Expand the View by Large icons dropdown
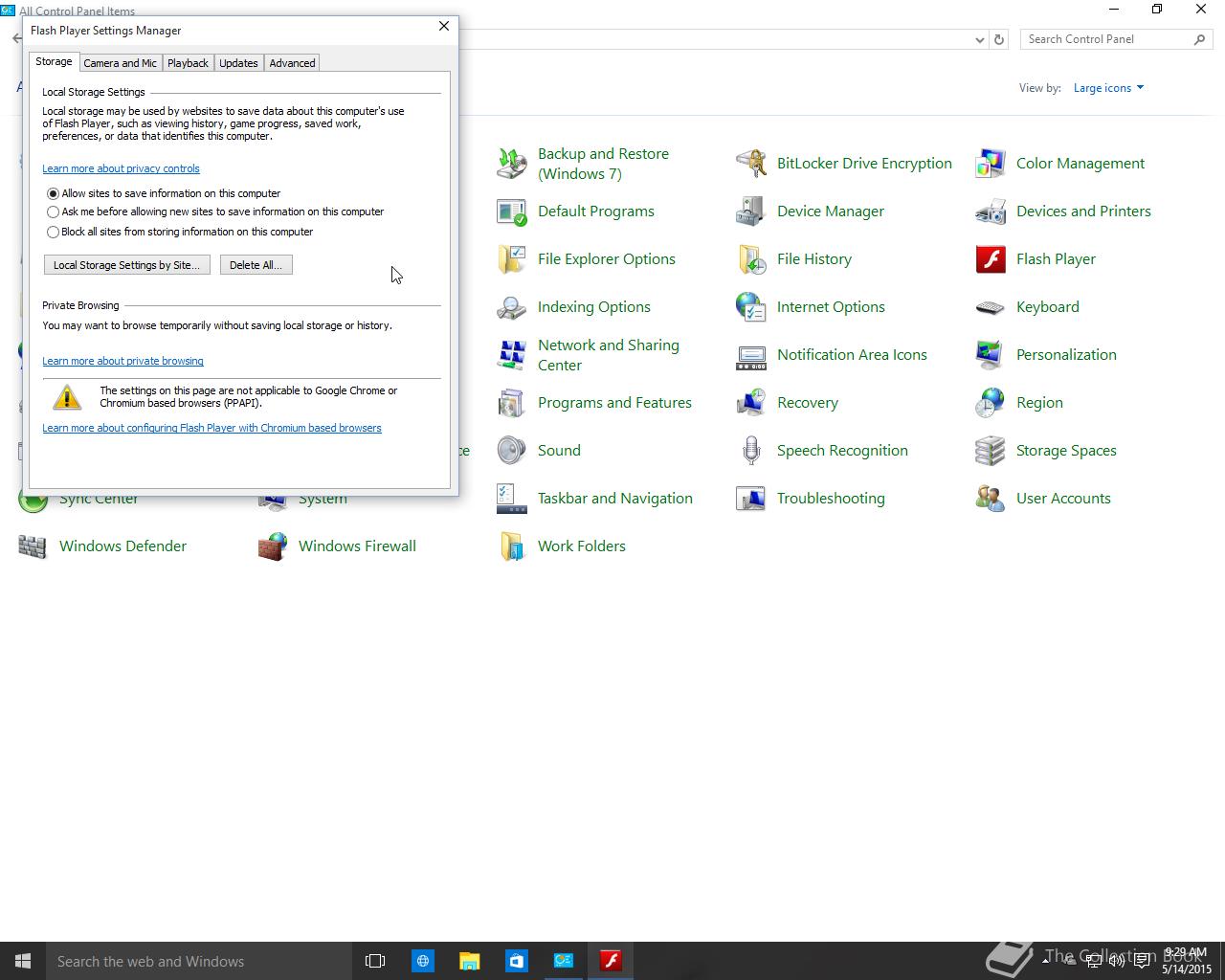 (x=1108, y=88)
